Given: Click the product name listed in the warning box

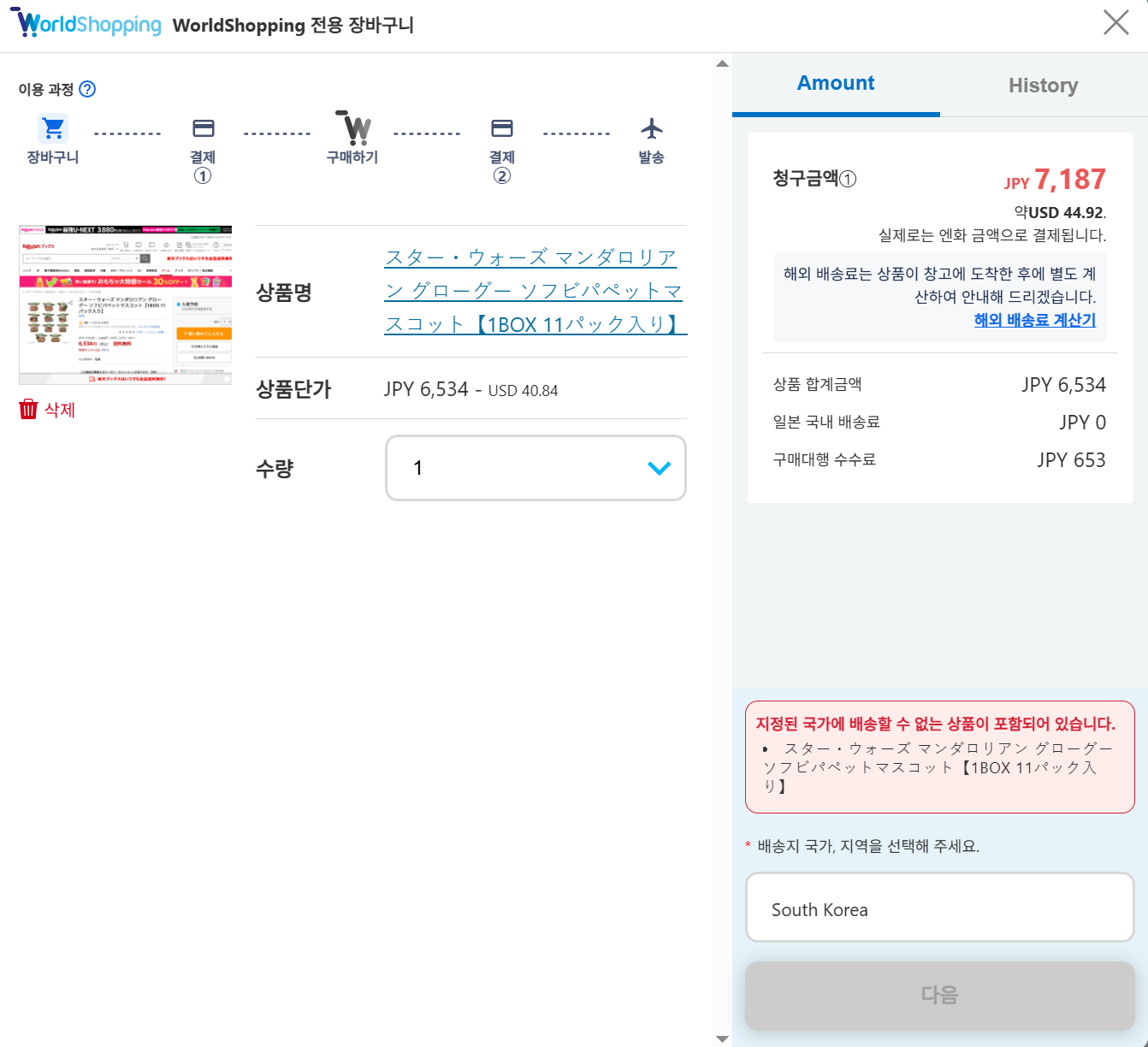Looking at the screenshot, I should point(938,767).
